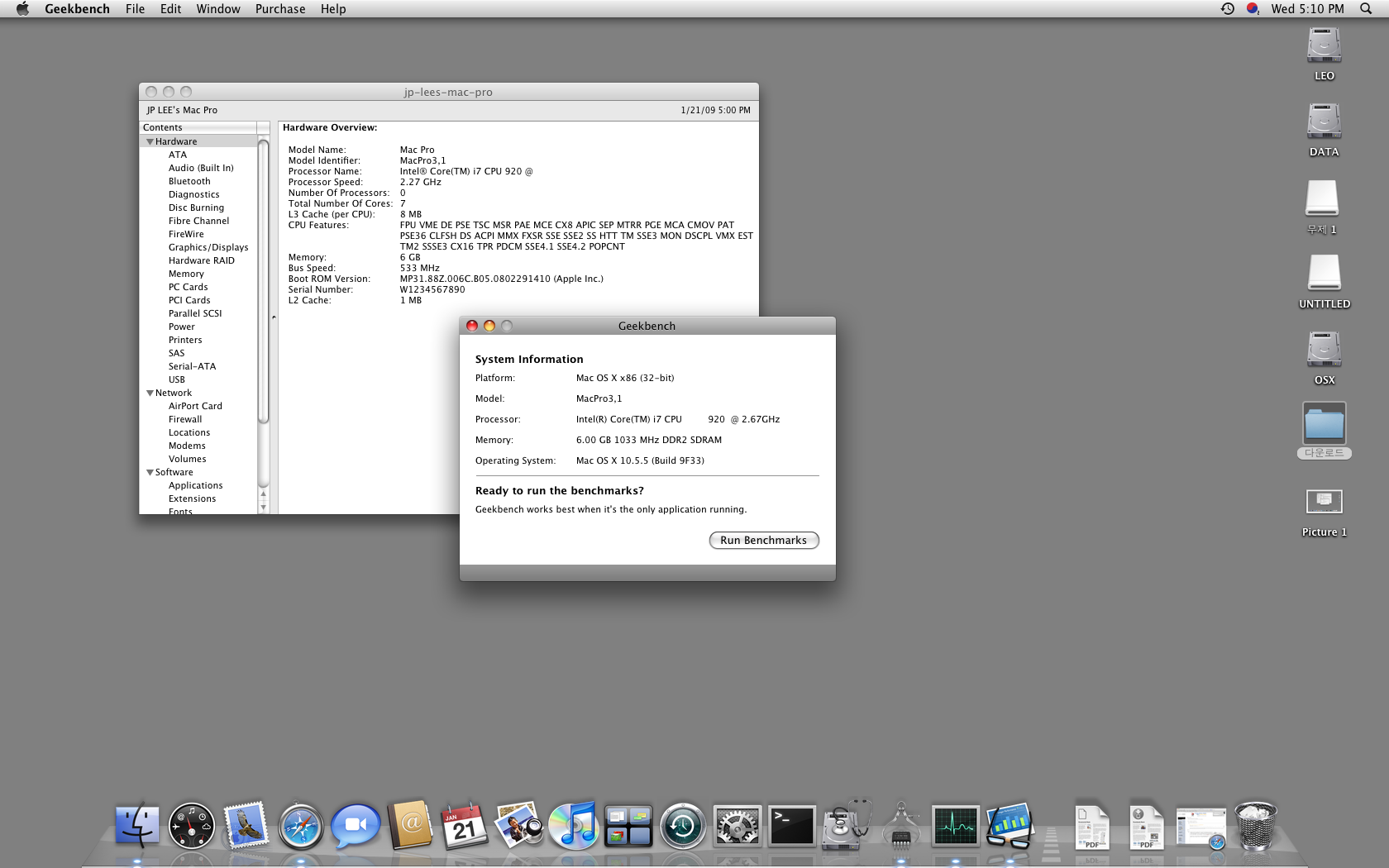Viewport: 1389px width, 868px height.
Task: Open Korean input flag menu
Action: click(1253, 8)
